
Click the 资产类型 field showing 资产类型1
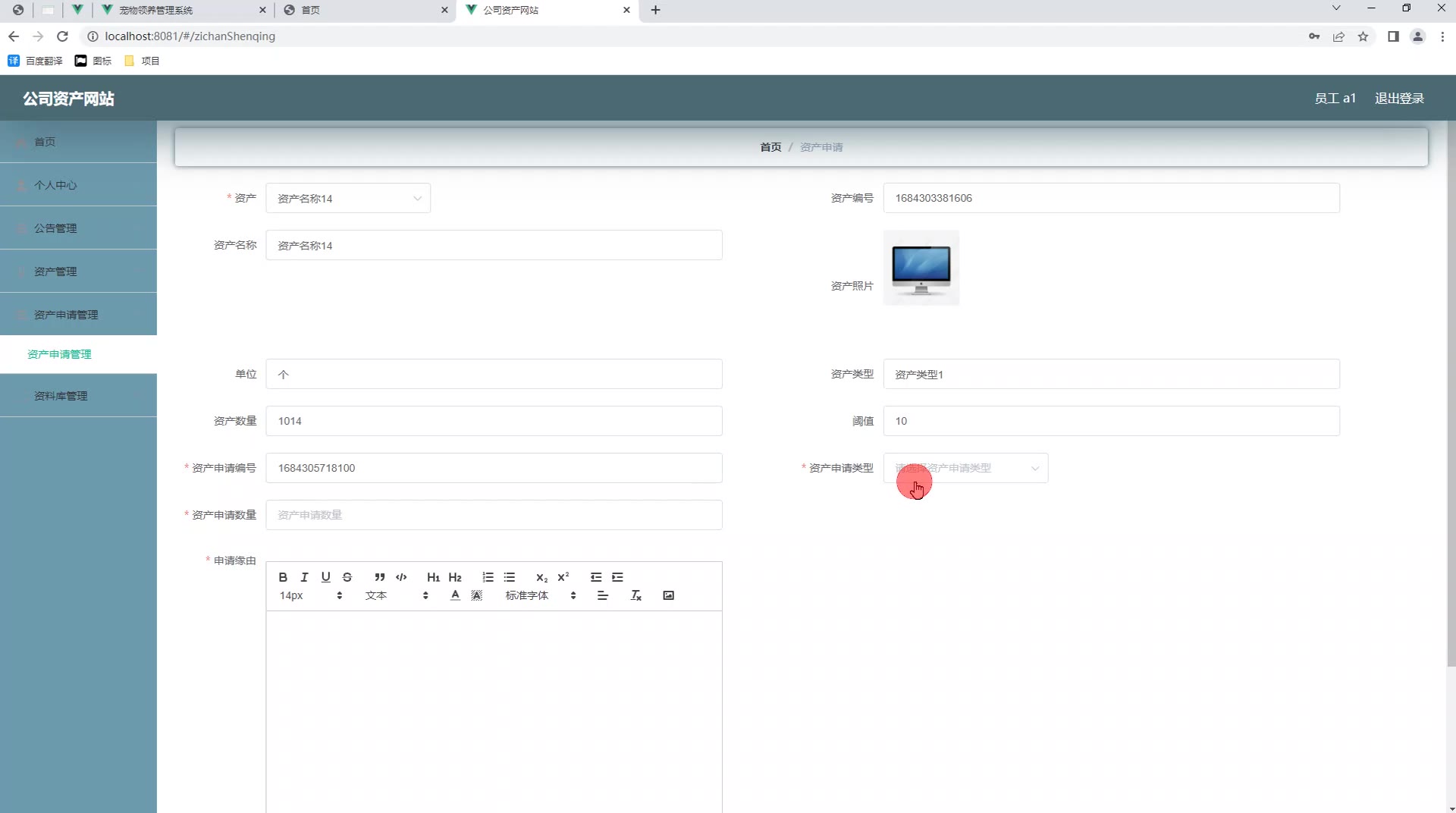[1111, 374]
